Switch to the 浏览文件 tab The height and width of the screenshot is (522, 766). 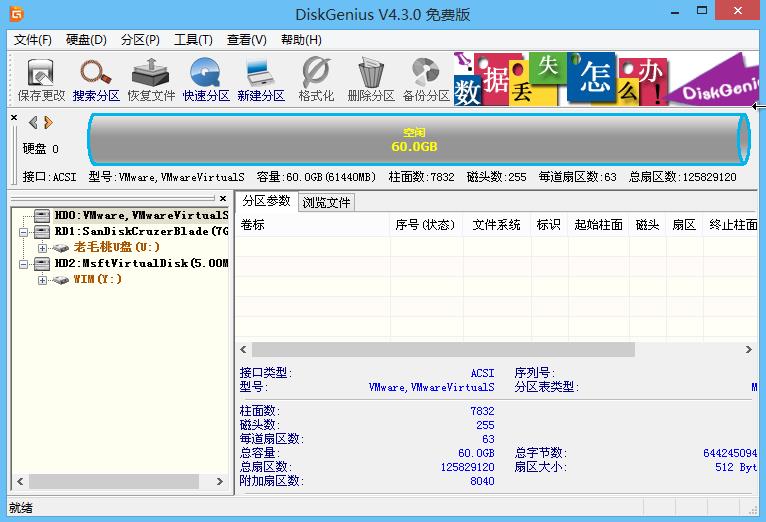(326, 202)
